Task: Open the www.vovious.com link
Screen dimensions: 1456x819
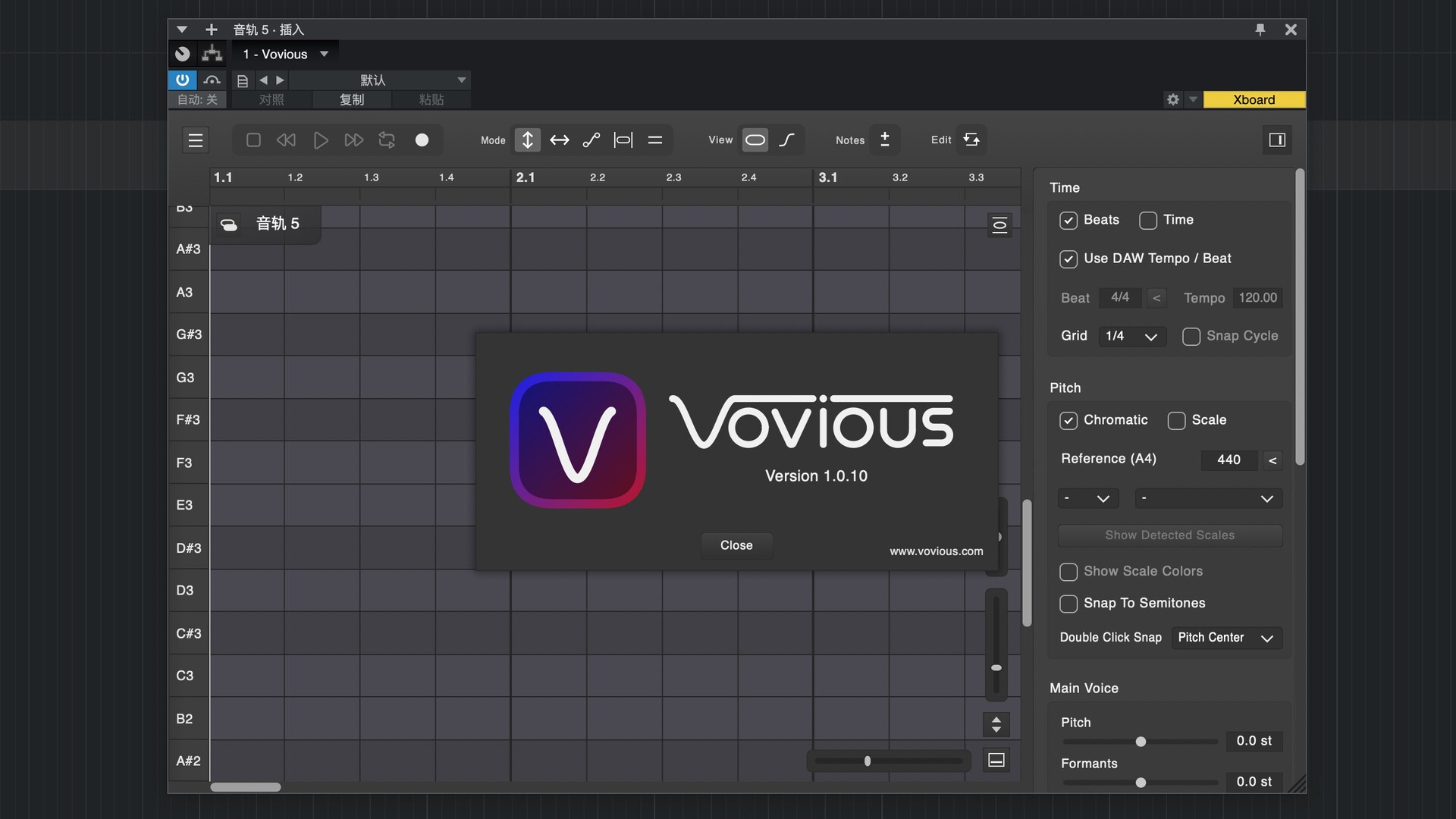Action: (x=936, y=551)
